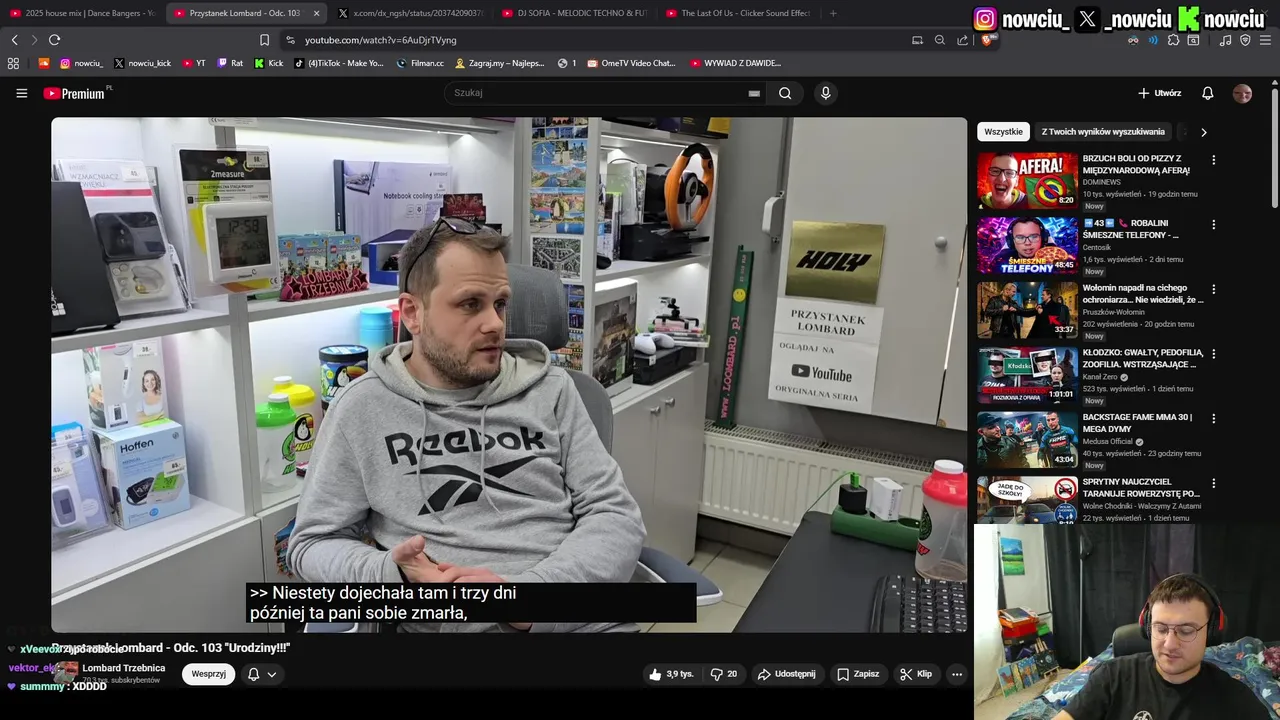Open the Lombard Trzebnica channel avatar
Viewport: 1280px width, 720px height.
pyautogui.click(x=66, y=673)
